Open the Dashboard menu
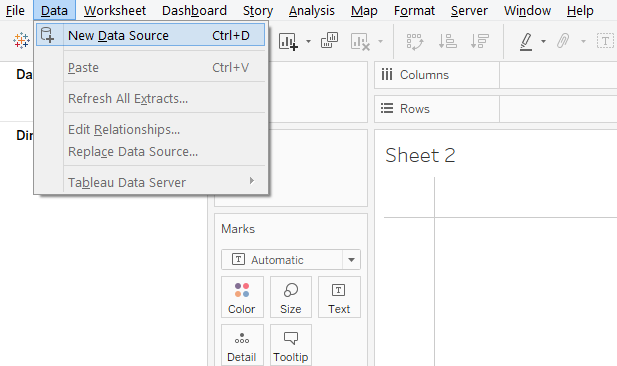 pos(194,11)
